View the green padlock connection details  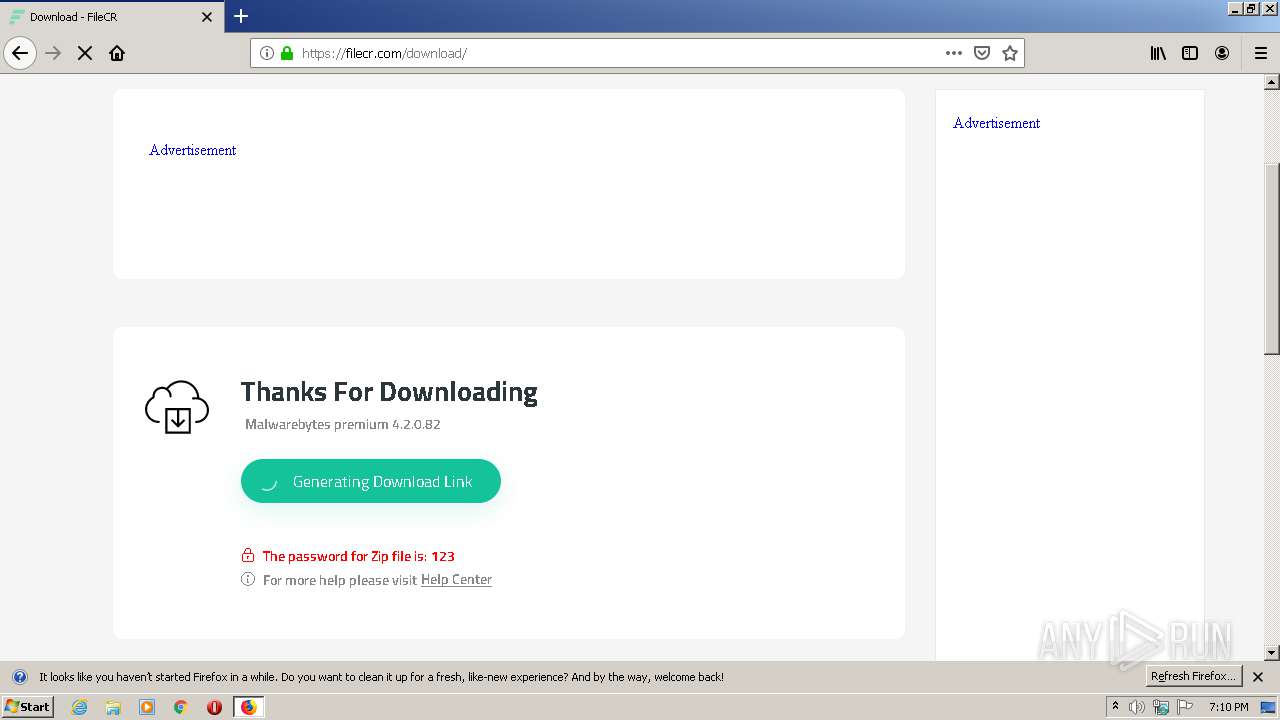pyautogui.click(x=287, y=53)
